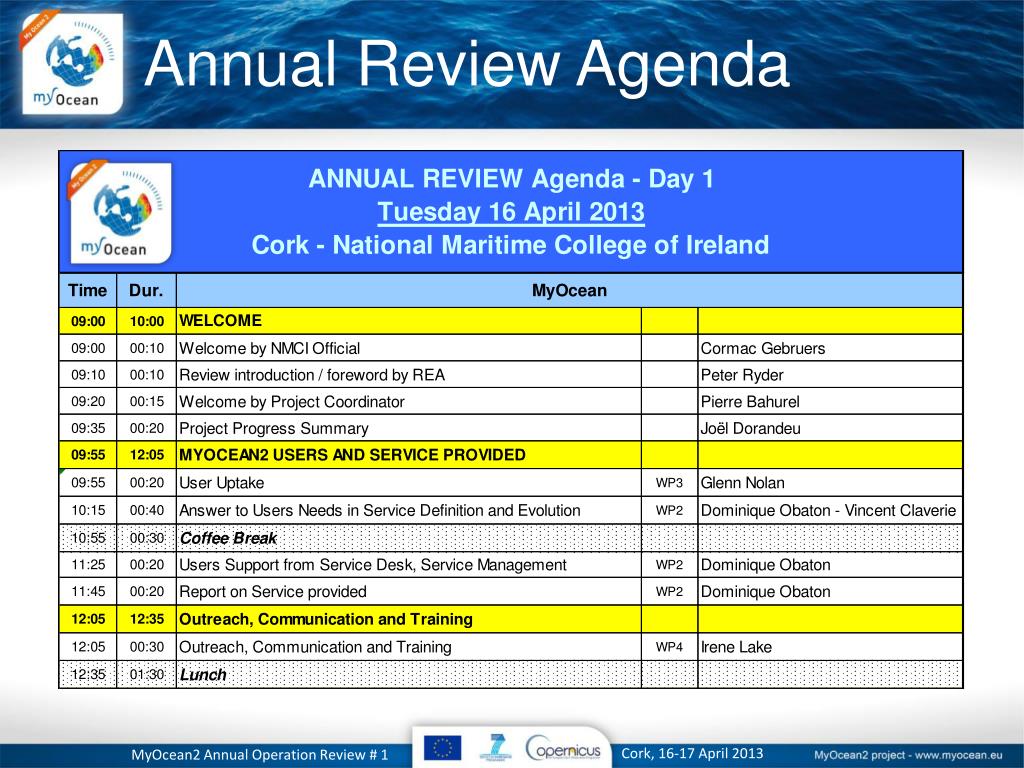Select 'MYOCEAN2 USERS AND SERVICE PROVIDED' row

(511, 455)
